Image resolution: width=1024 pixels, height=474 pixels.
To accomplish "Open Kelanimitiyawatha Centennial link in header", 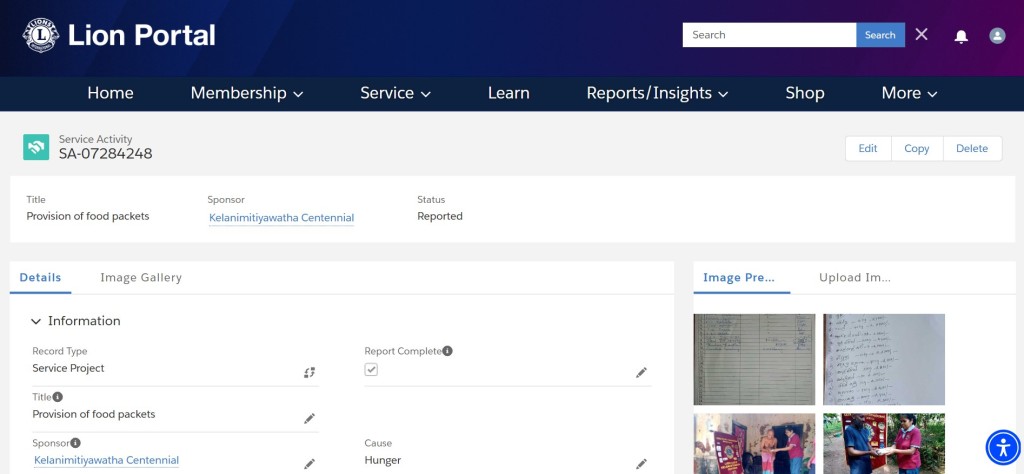I will point(281,218).
